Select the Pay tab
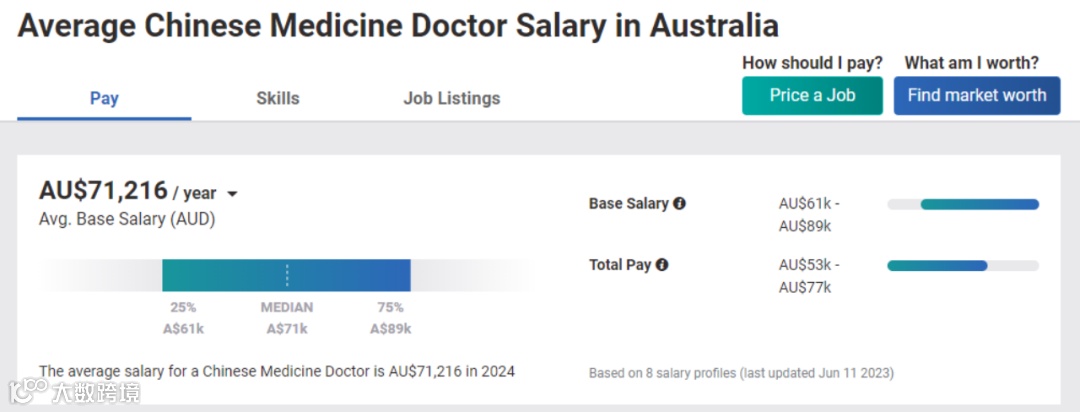The image size is (1080, 412). point(104,98)
